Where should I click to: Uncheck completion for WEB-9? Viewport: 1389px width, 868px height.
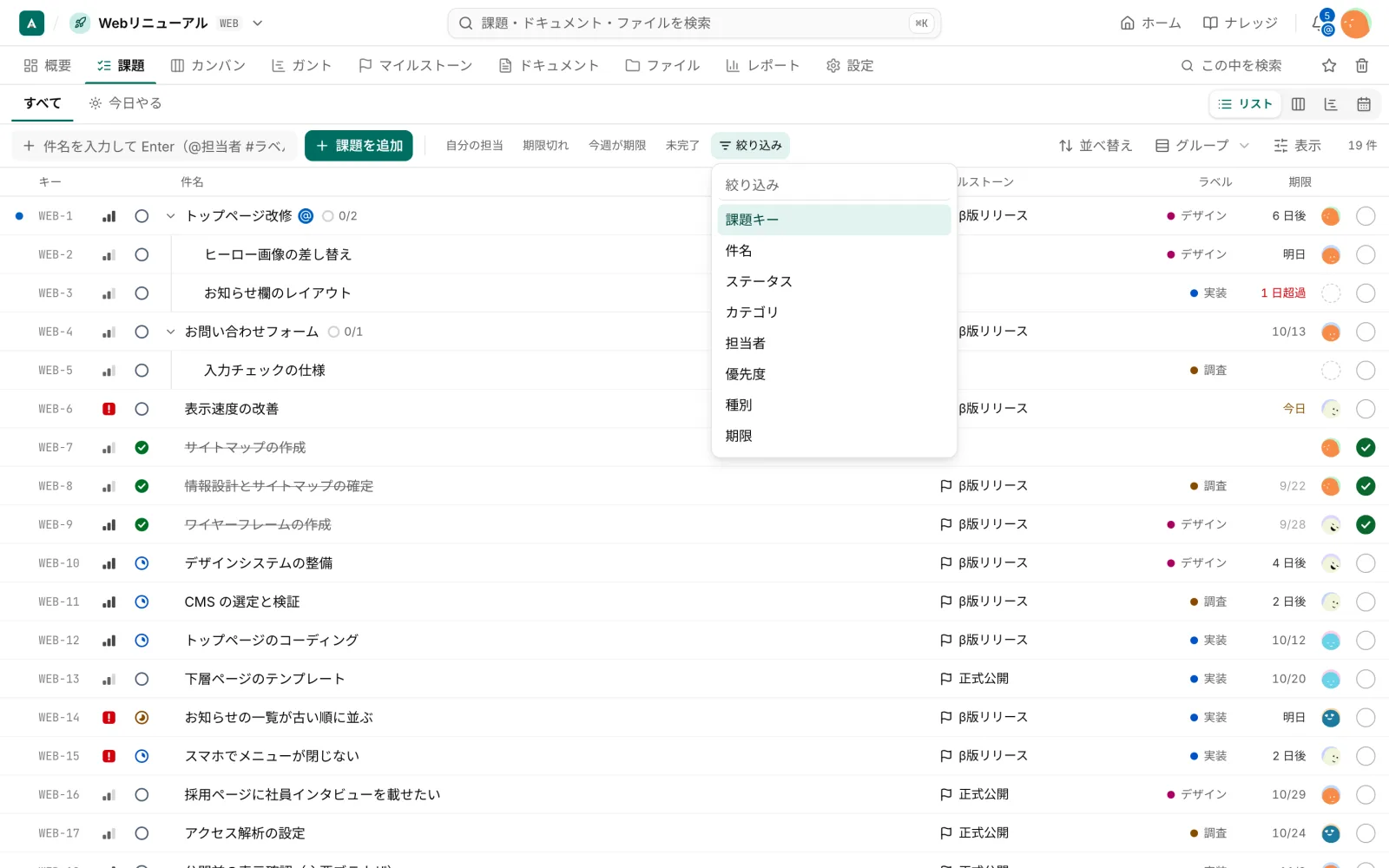click(1366, 524)
